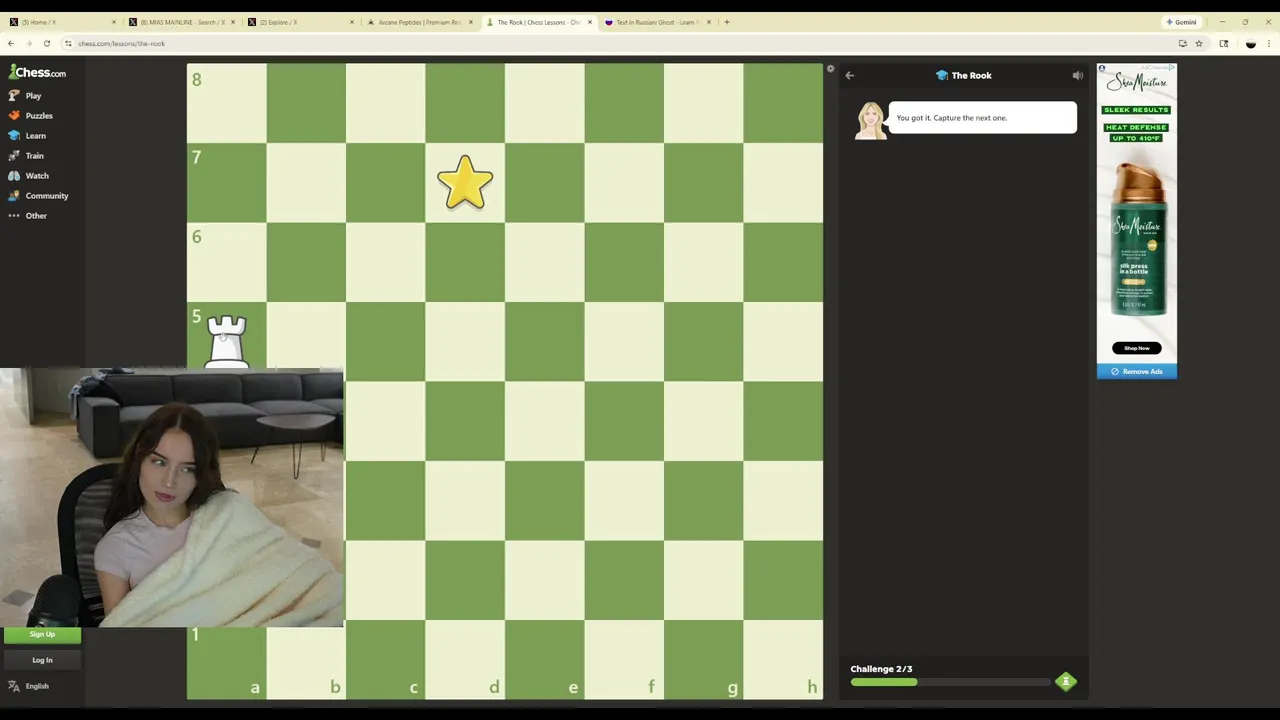The height and width of the screenshot is (720, 1280).
Task: Click the Community people icon
Action: coord(13,195)
